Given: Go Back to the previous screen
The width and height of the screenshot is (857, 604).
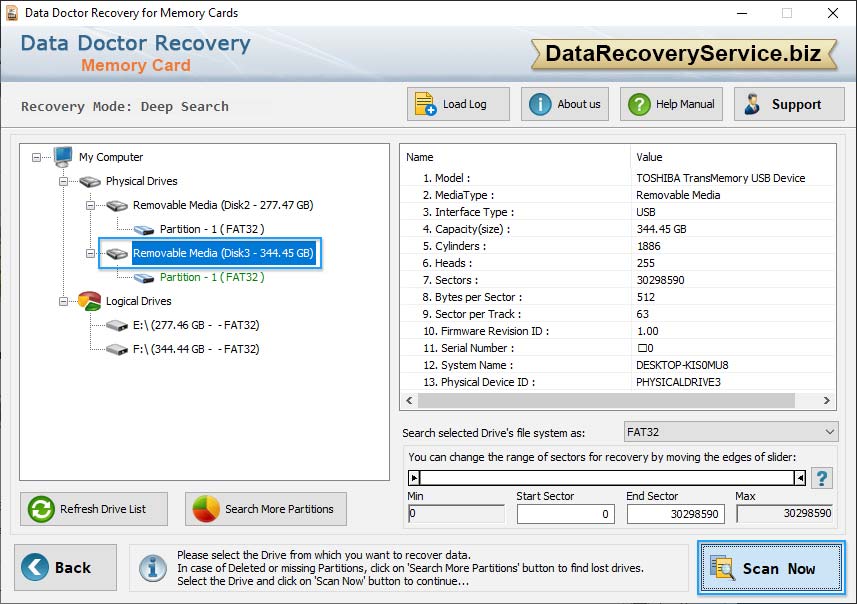Looking at the screenshot, I should pos(66,567).
